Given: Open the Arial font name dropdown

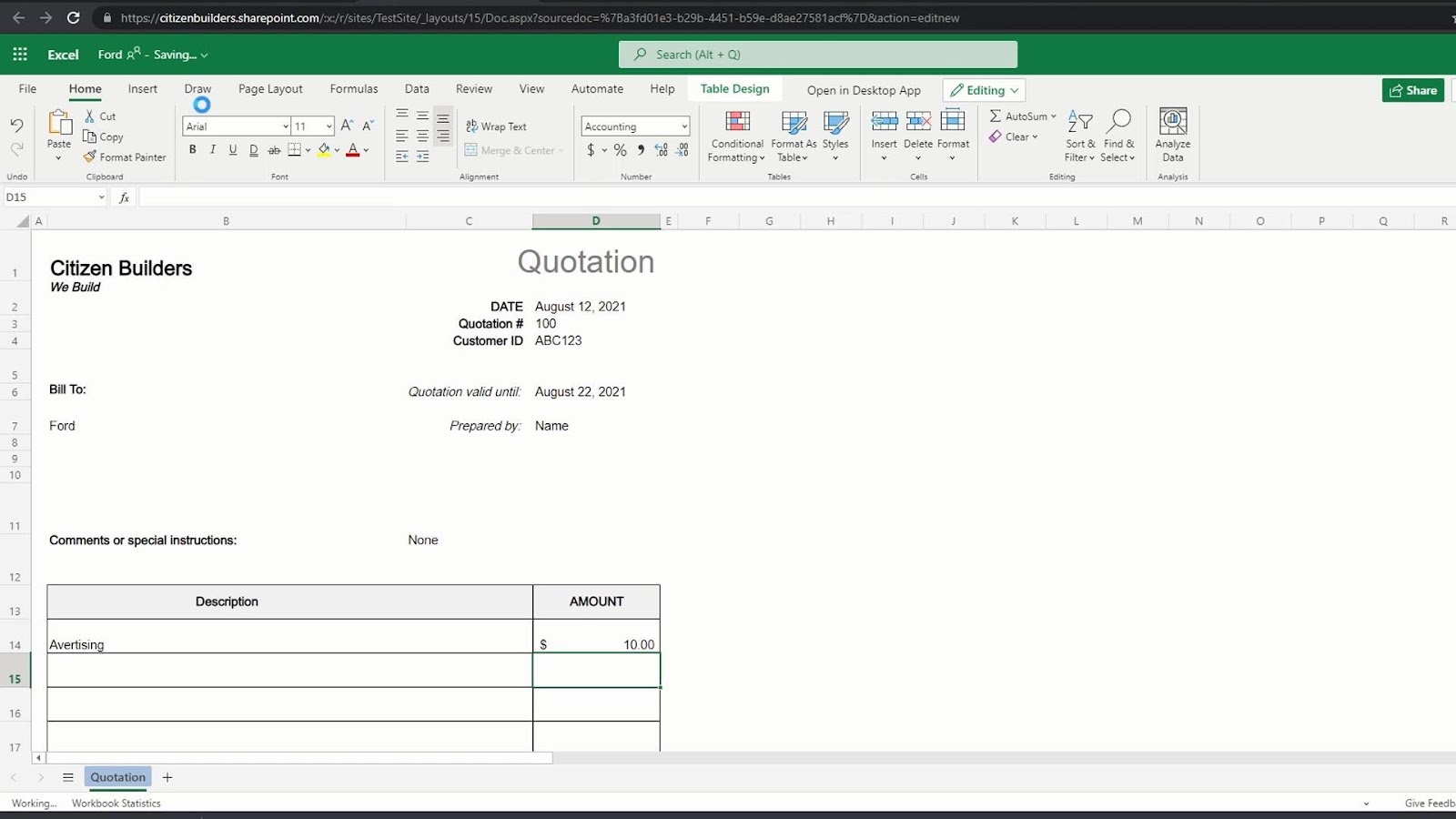Looking at the screenshot, I should coord(285,126).
